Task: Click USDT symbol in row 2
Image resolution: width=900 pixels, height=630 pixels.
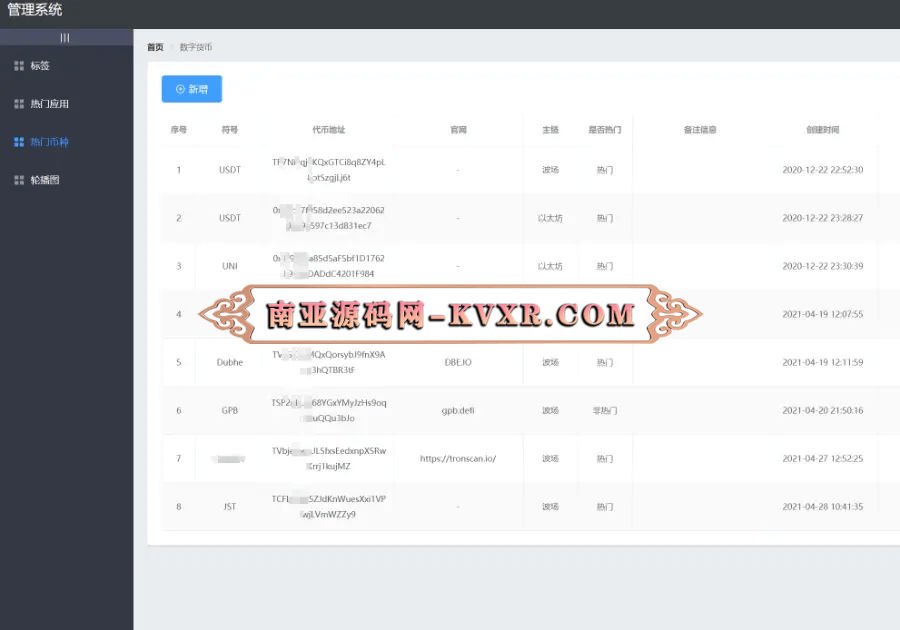Action: tap(230, 218)
